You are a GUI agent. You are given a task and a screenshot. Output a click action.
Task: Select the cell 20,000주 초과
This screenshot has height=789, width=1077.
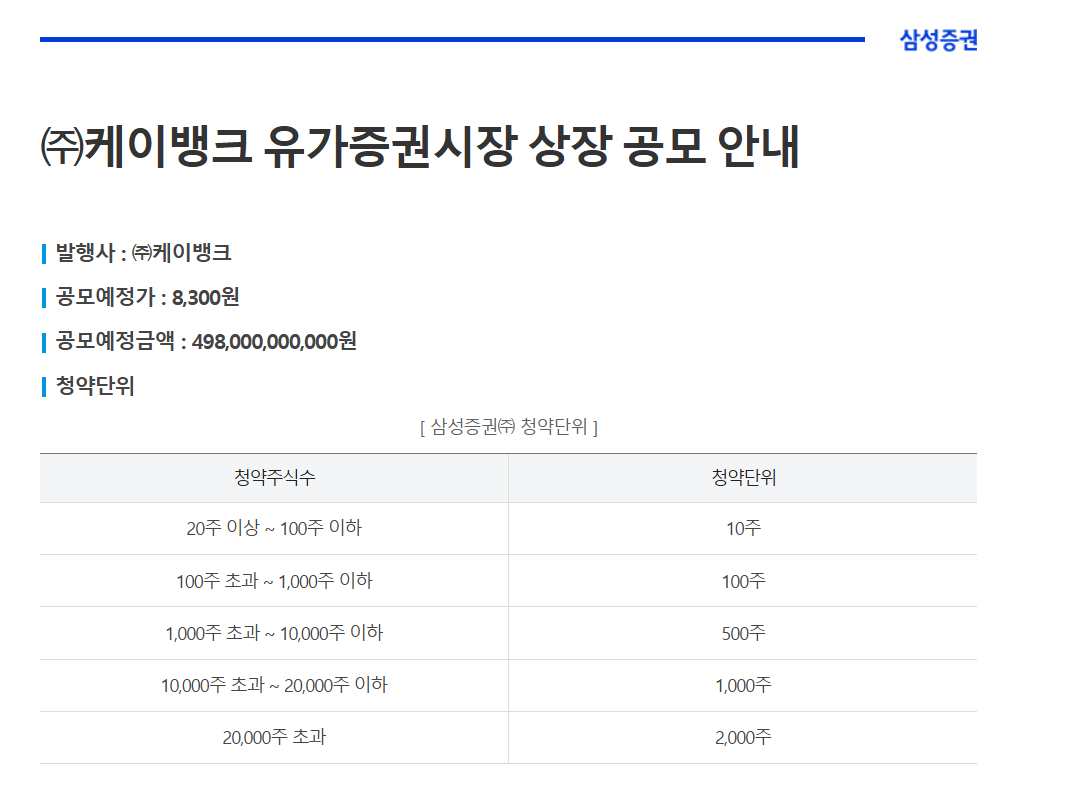pyautogui.click(x=274, y=737)
